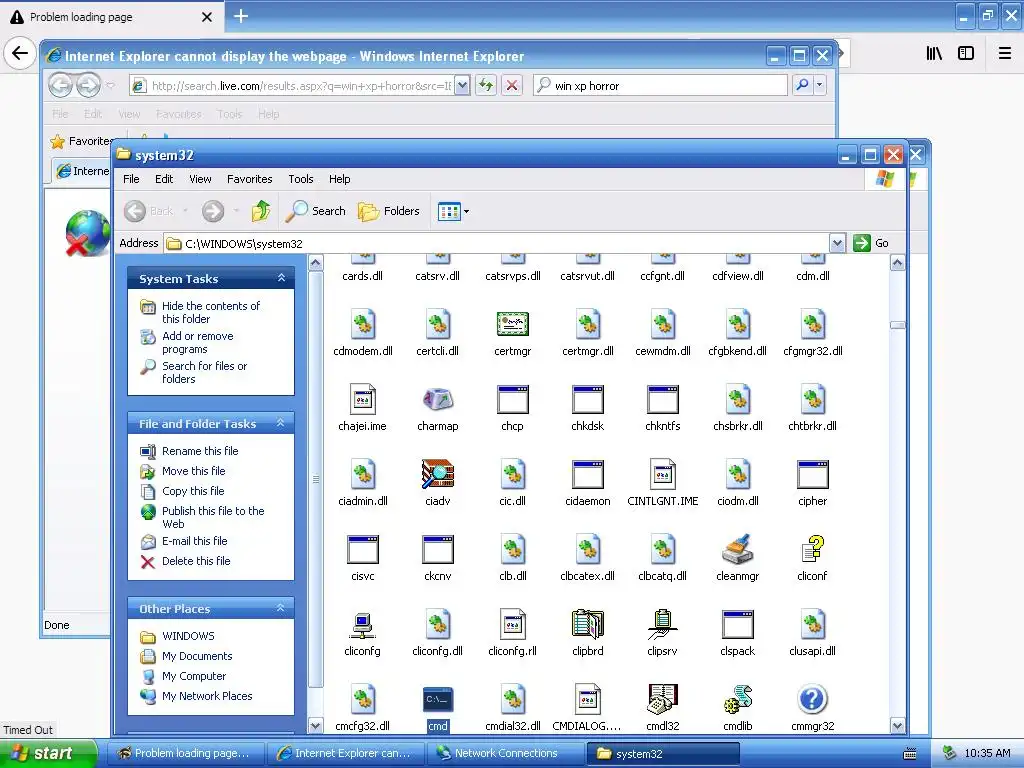Click the Up folder toolbar icon
This screenshot has width=1024, height=768.
261,211
